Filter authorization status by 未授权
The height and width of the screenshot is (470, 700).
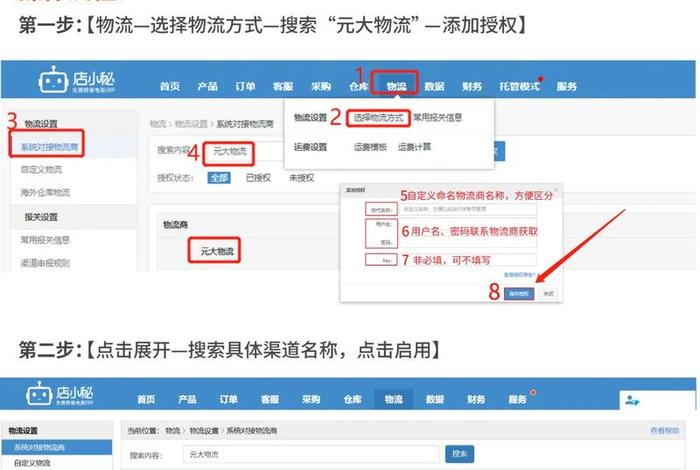[301, 178]
